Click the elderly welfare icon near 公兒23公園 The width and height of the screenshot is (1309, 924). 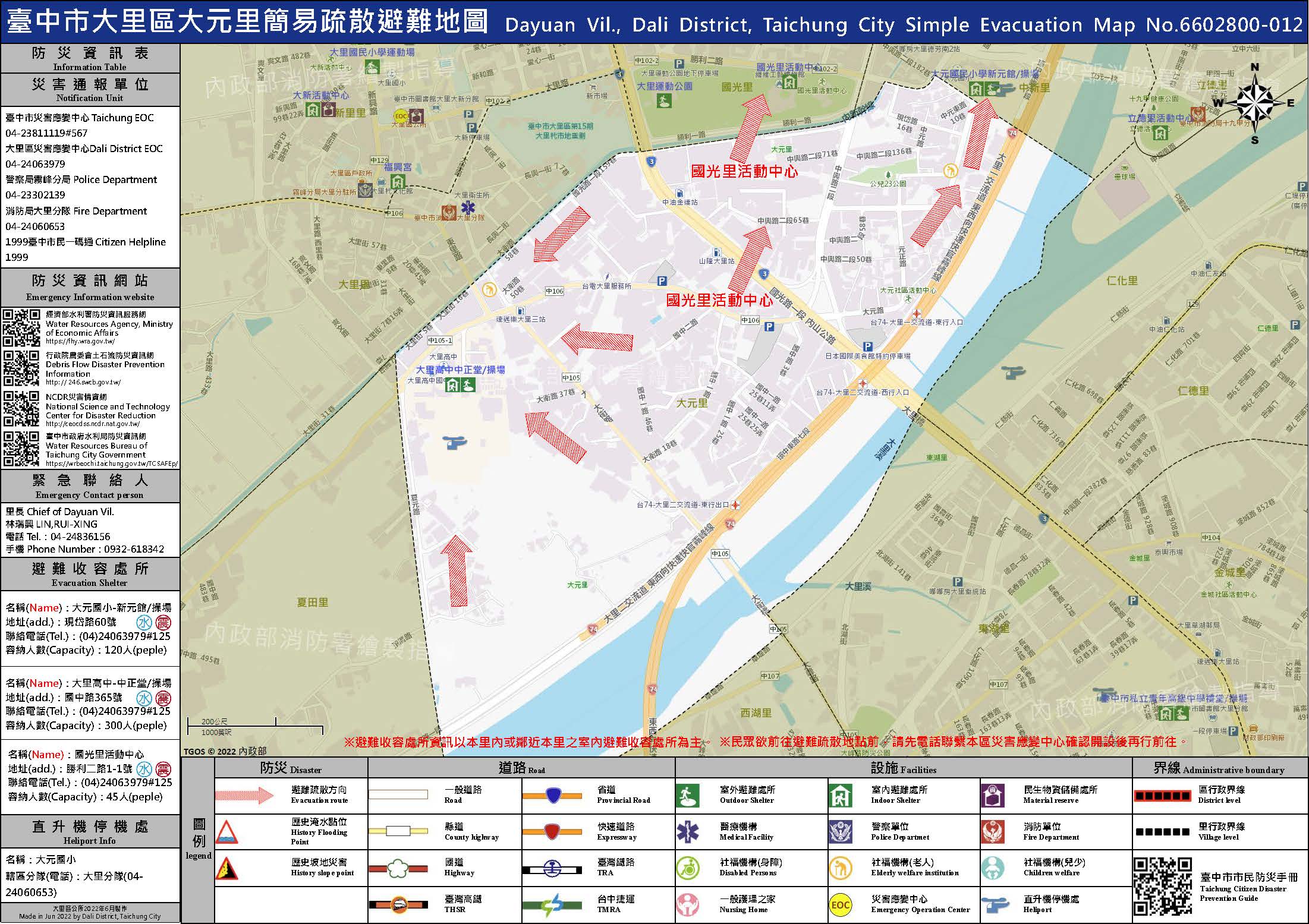(x=950, y=171)
